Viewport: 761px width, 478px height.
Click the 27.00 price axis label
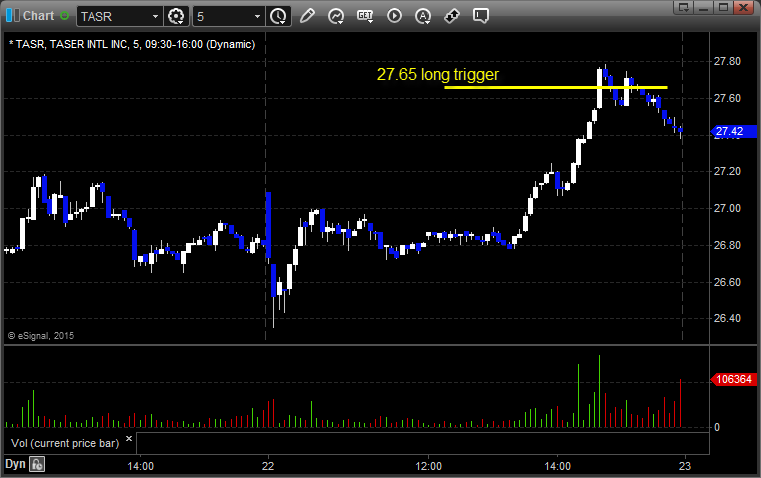[x=727, y=208]
